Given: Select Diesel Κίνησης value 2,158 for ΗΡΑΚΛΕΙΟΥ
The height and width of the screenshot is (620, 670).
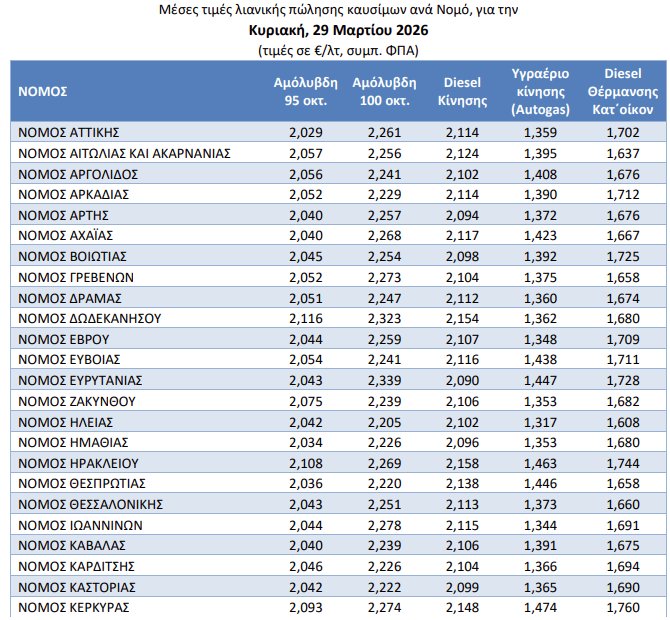Looking at the screenshot, I should [462, 462].
